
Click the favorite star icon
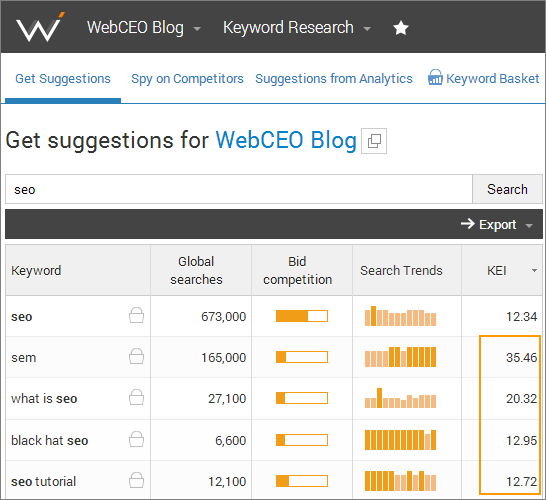point(400,28)
